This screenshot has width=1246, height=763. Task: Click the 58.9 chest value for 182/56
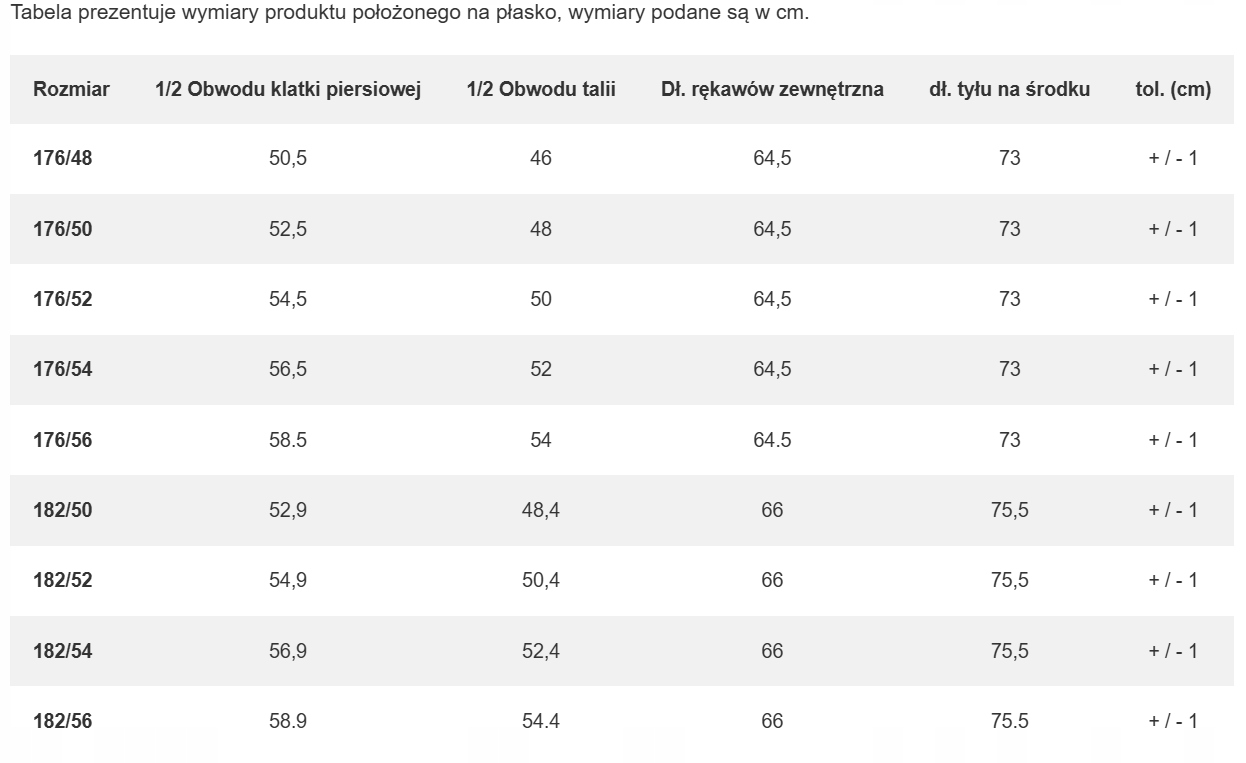288,721
